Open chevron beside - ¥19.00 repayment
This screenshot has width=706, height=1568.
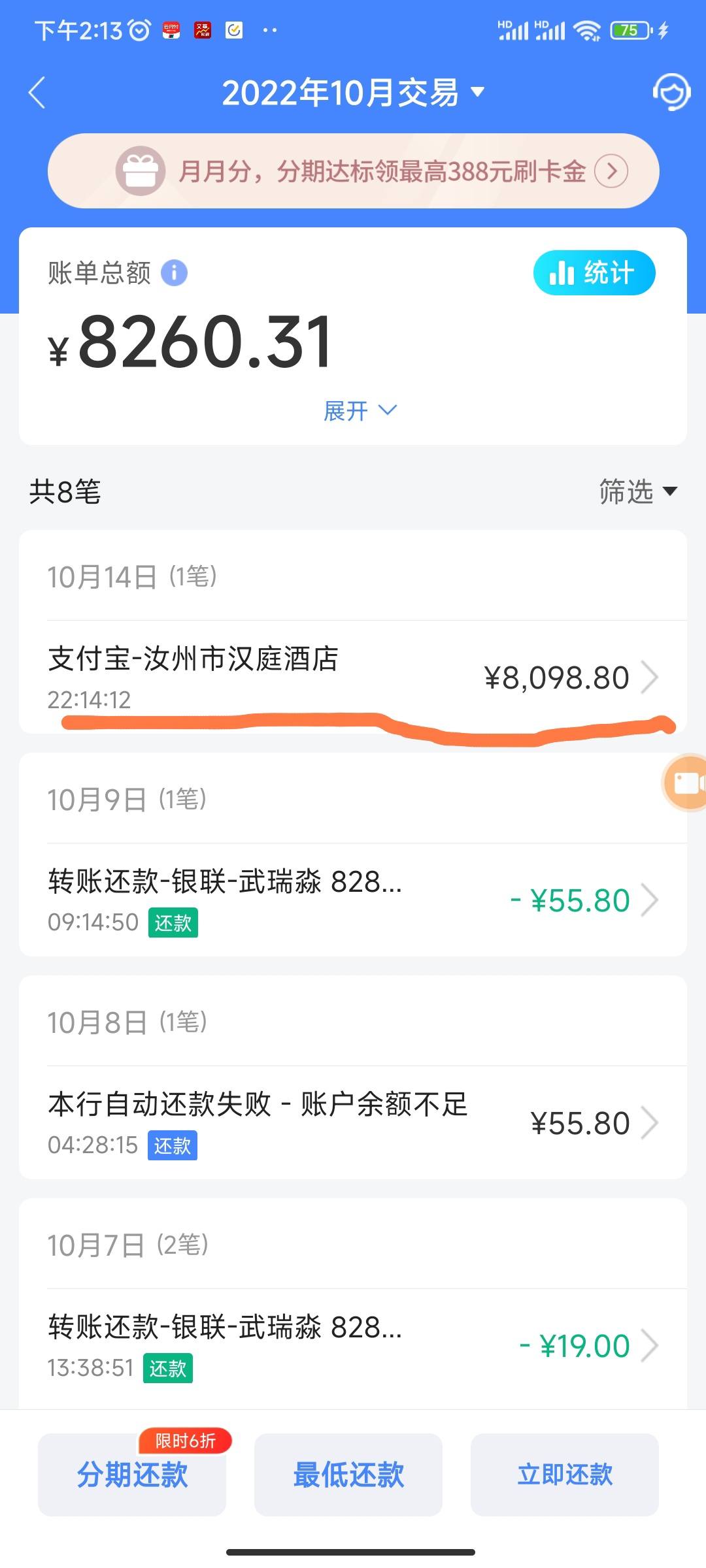tap(650, 1346)
